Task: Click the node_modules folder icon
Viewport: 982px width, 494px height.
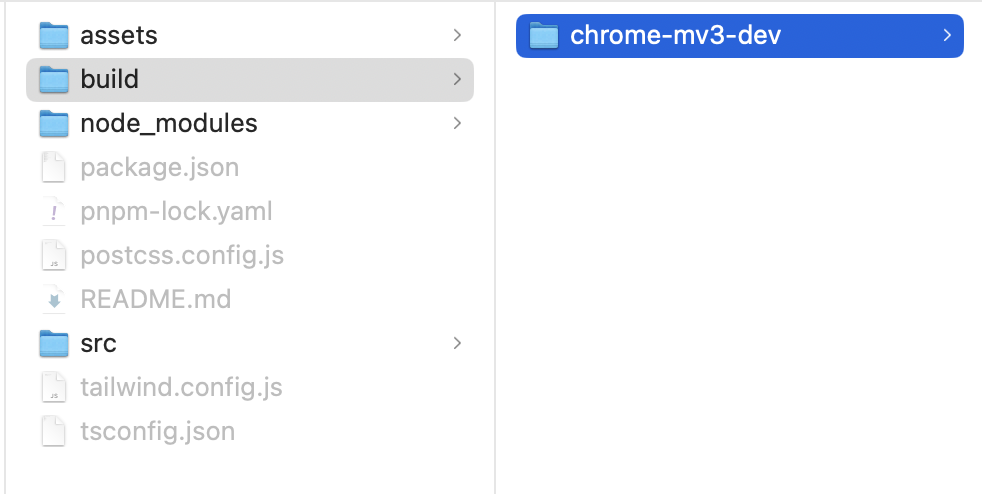Action: point(54,123)
